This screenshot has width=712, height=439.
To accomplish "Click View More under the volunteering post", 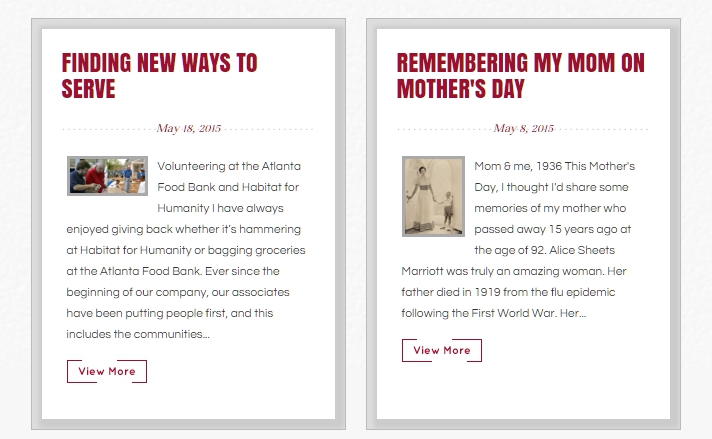I will click(107, 371).
